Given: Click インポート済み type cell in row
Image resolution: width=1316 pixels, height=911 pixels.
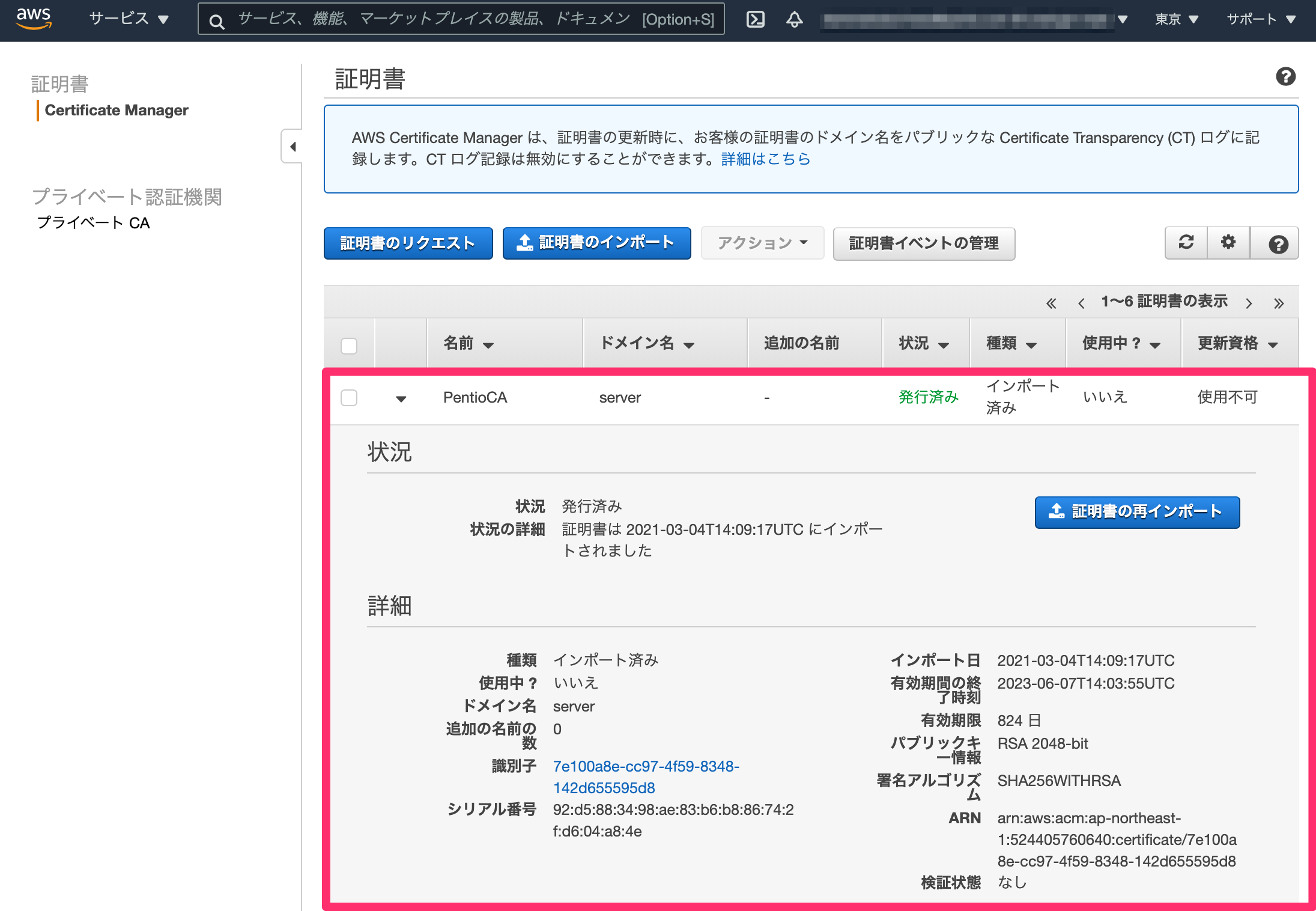Looking at the screenshot, I should pyautogui.click(x=1023, y=397).
